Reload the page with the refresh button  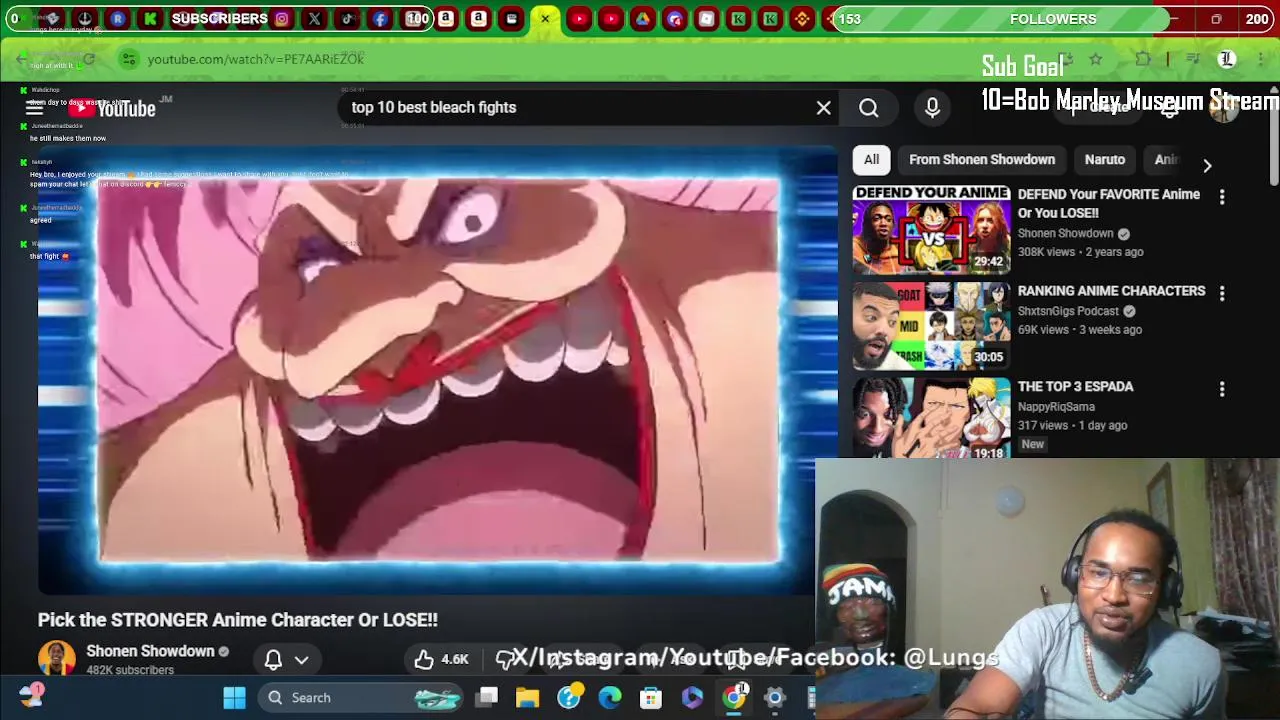point(88,59)
